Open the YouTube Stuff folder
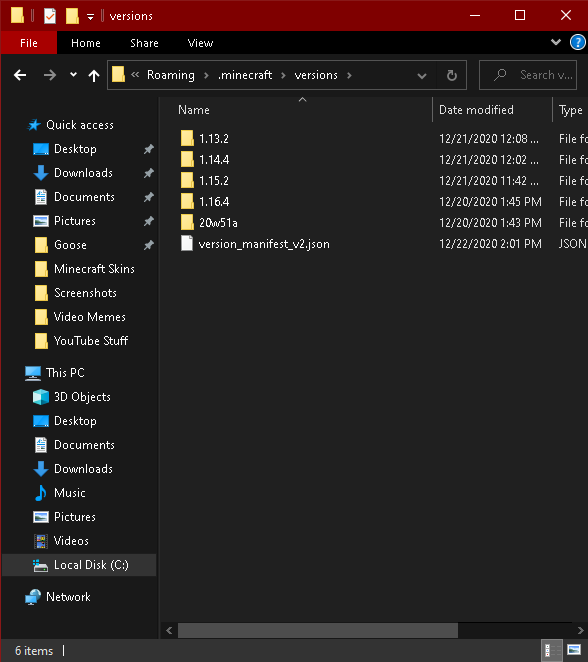This screenshot has height=662, width=588. click(x=91, y=341)
